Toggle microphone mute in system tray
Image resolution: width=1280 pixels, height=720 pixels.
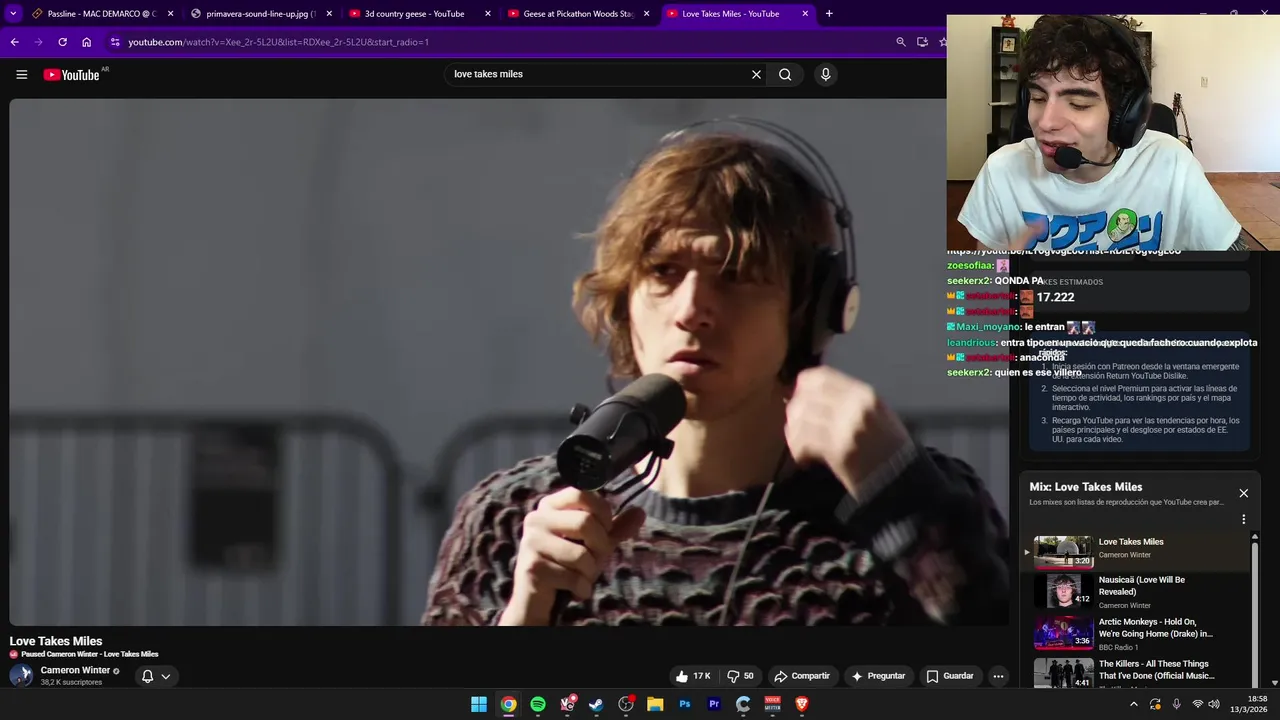pos(1176,704)
